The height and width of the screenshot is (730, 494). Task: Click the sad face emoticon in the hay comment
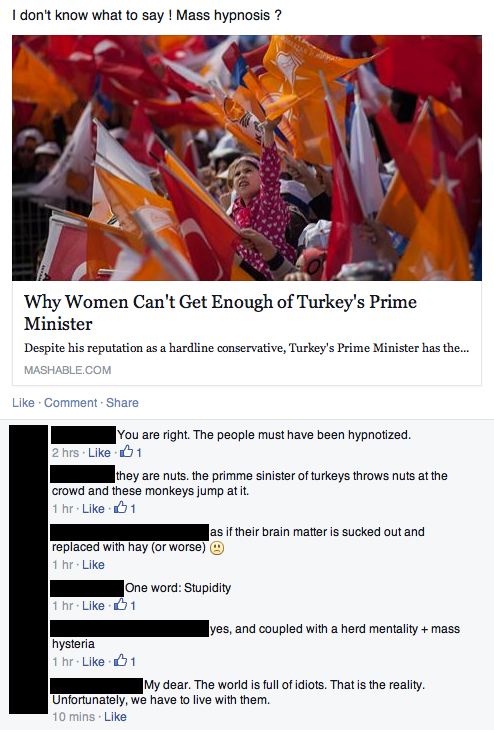point(217,548)
